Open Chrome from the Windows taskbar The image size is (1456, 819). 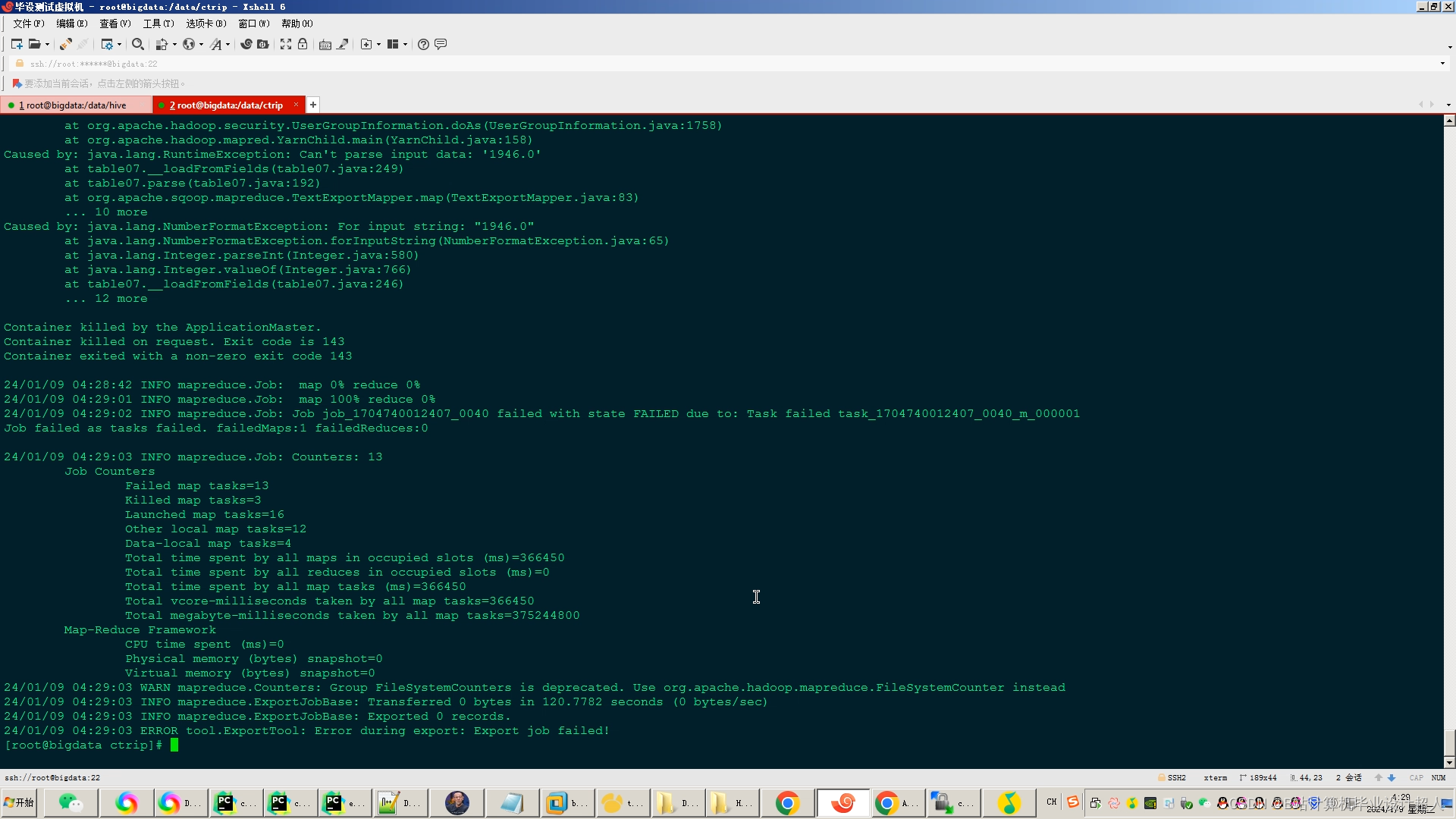787,802
